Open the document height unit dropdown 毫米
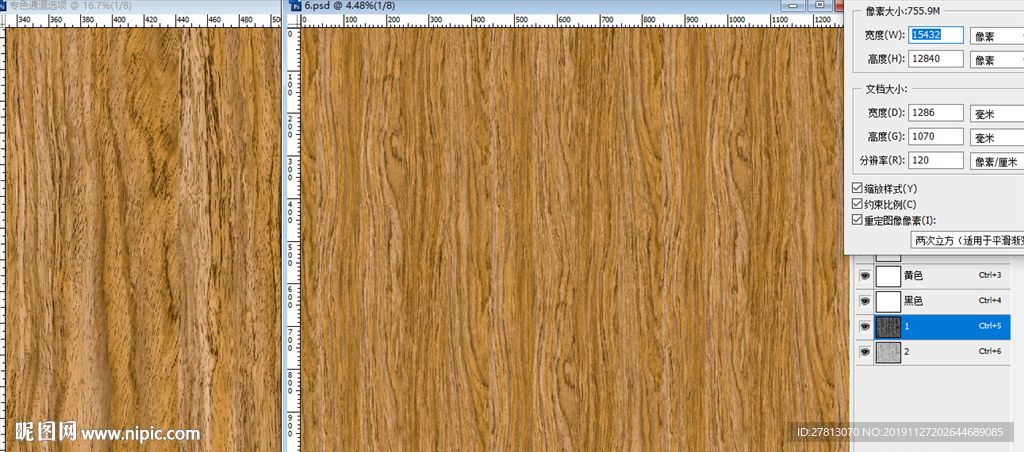The width and height of the screenshot is (1024, 452). tap(997, 137)
